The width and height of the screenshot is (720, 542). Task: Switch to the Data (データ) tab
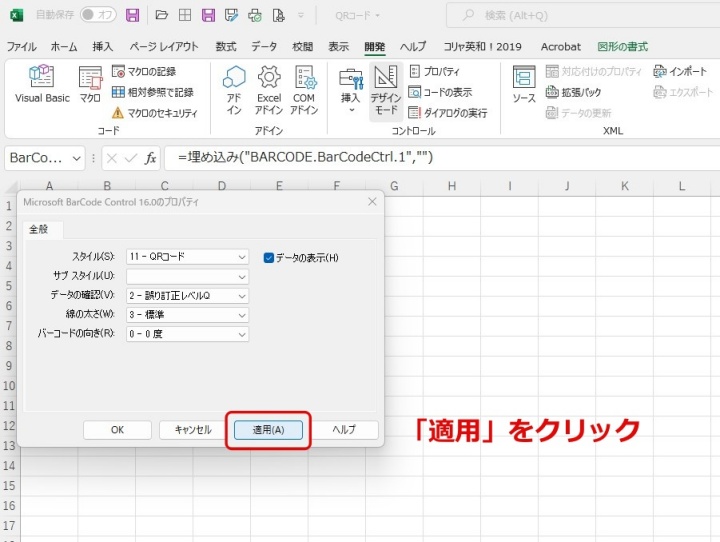click(x=264, y=47)
